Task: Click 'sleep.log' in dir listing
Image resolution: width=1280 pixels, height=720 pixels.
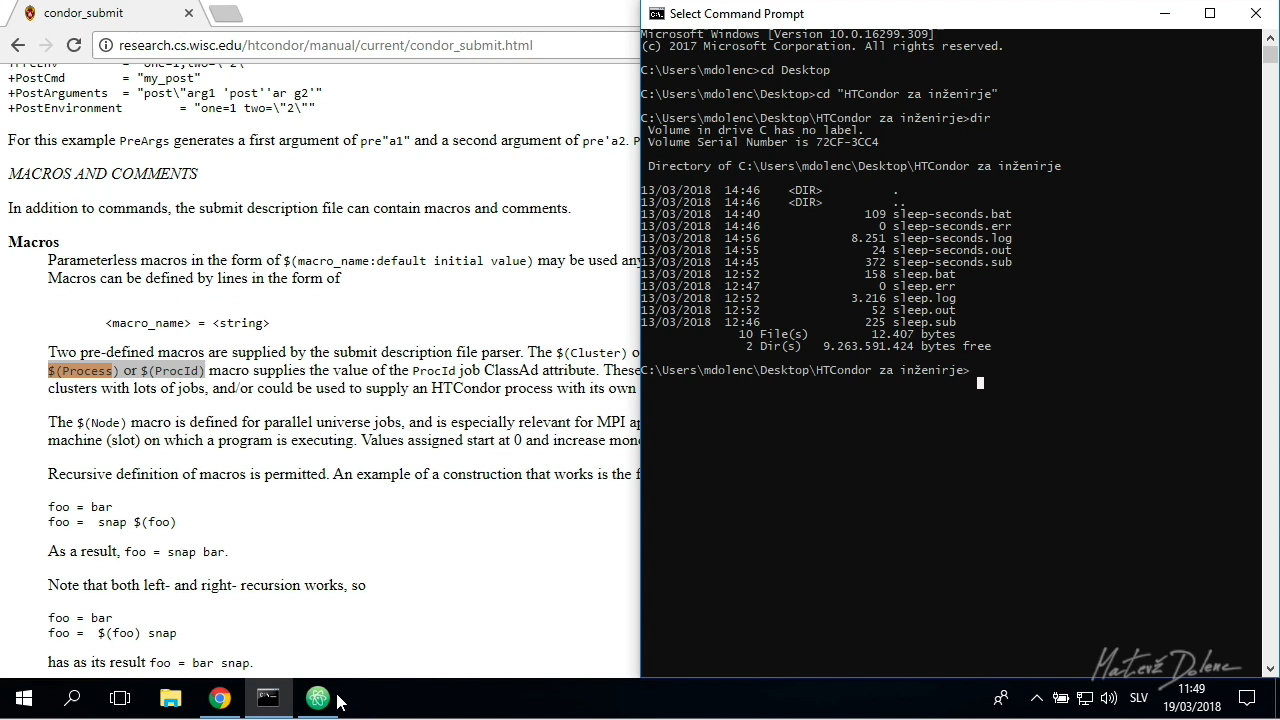Action: [923, 298]
